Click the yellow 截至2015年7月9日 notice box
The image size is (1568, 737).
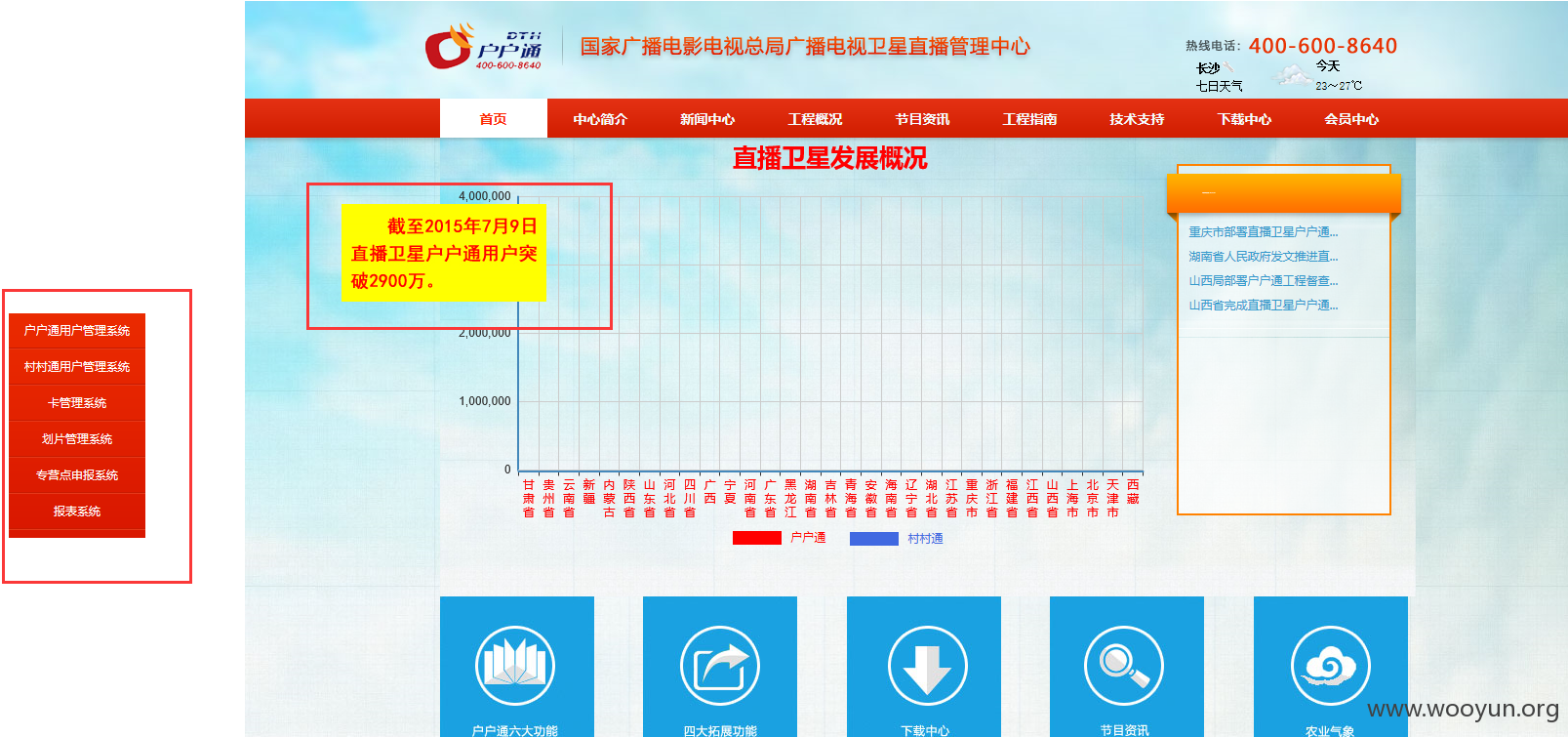point(443,253)
